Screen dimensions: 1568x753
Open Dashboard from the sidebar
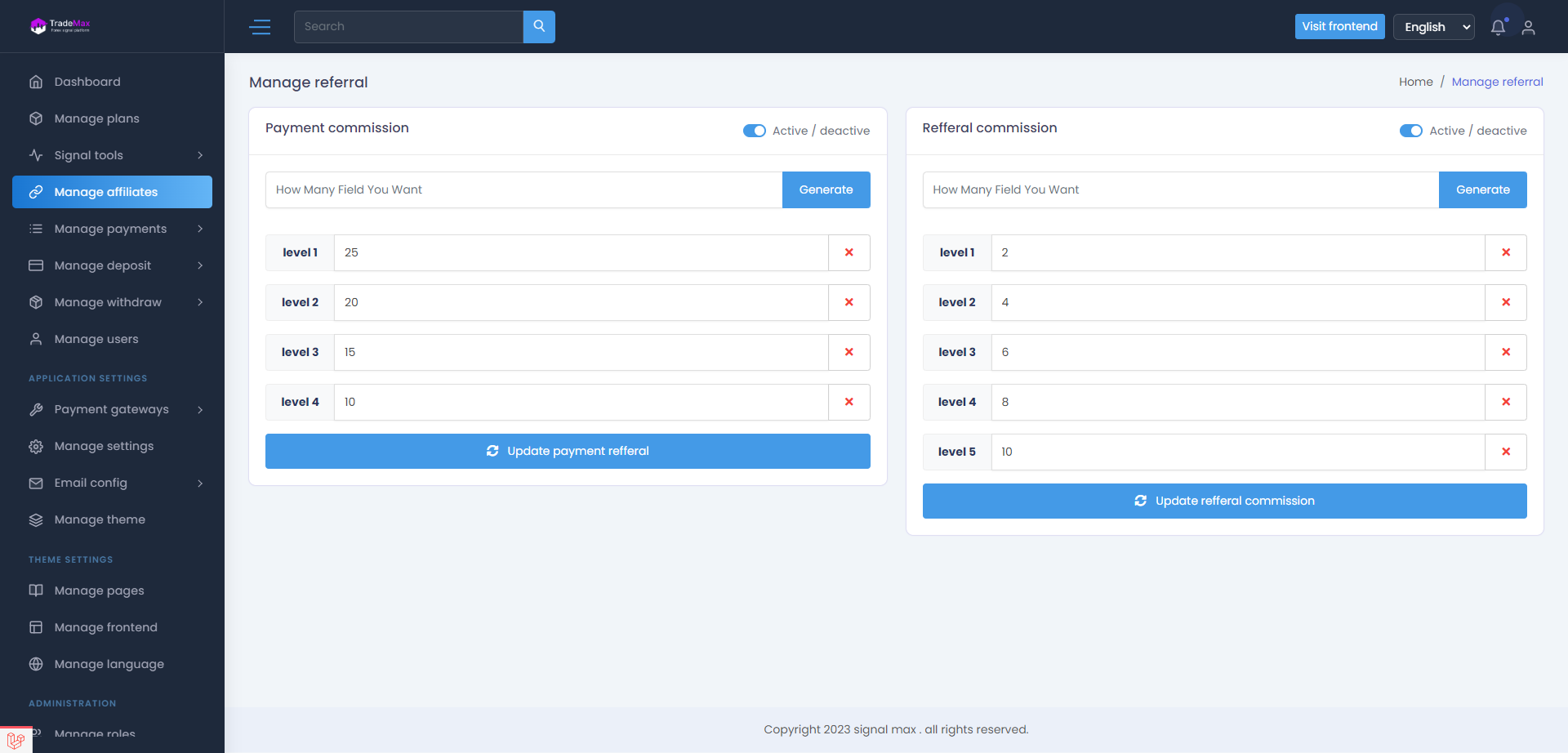click(x=87, y=82)
